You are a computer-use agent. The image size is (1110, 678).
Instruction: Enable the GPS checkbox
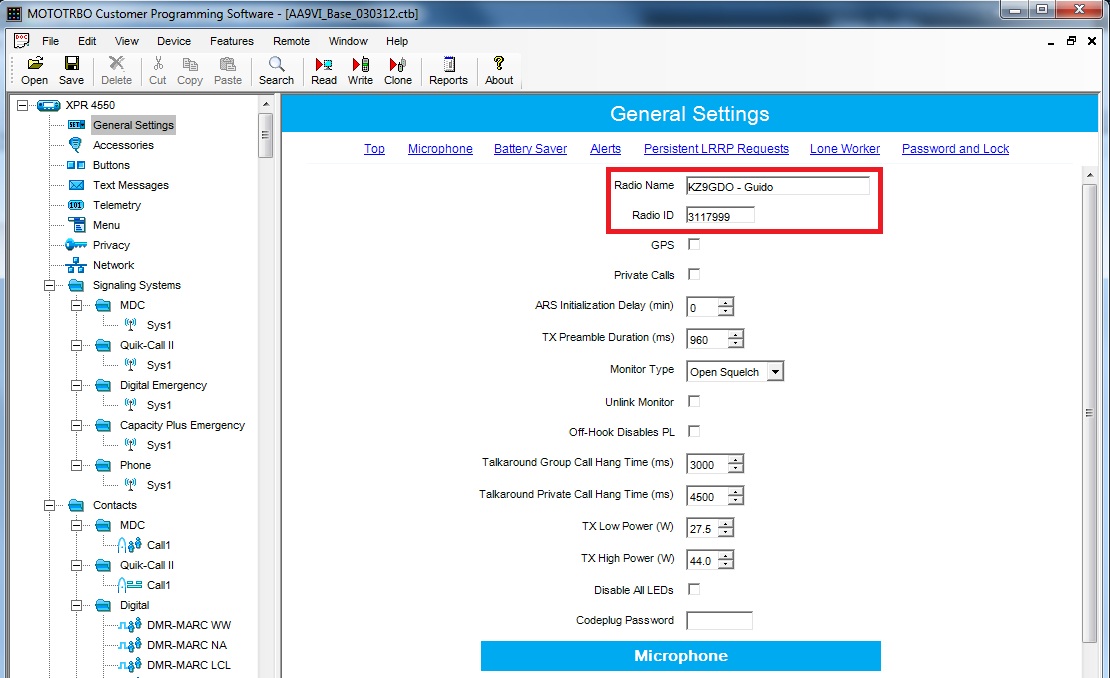click(694, 244)
